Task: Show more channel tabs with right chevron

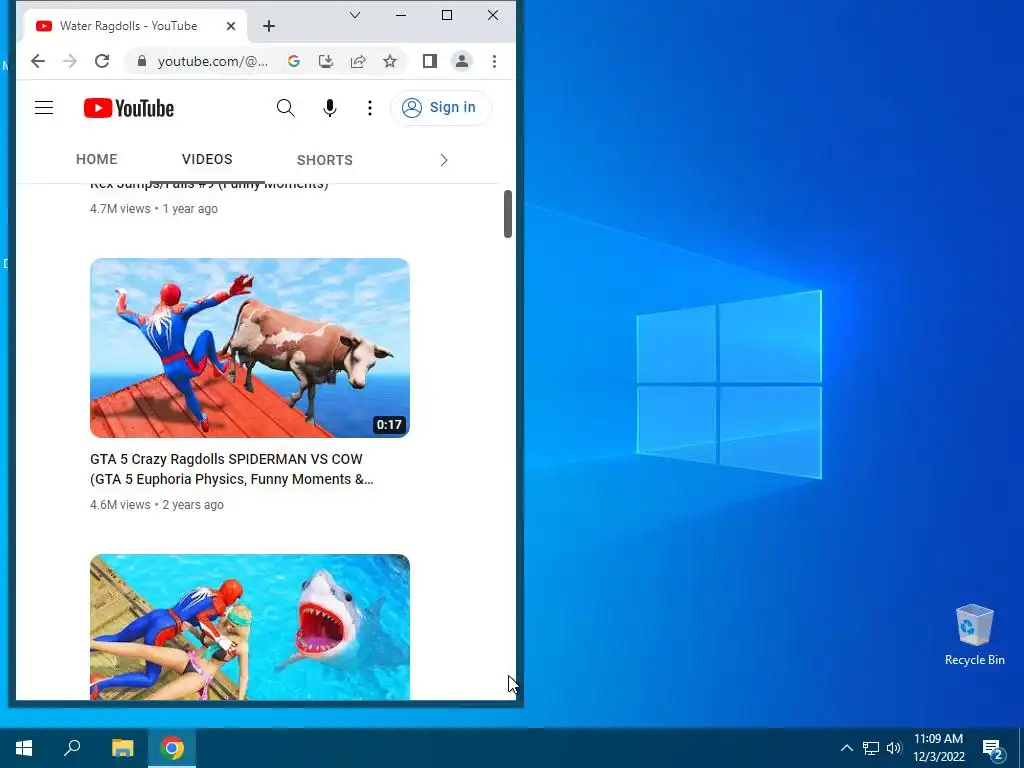Action: tap(444, 160)
